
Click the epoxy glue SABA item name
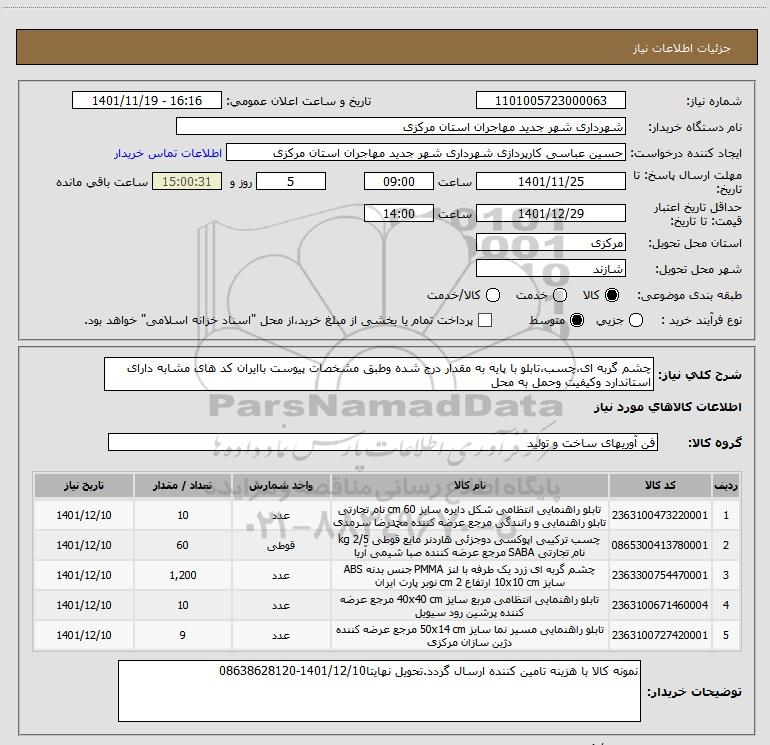469,546
